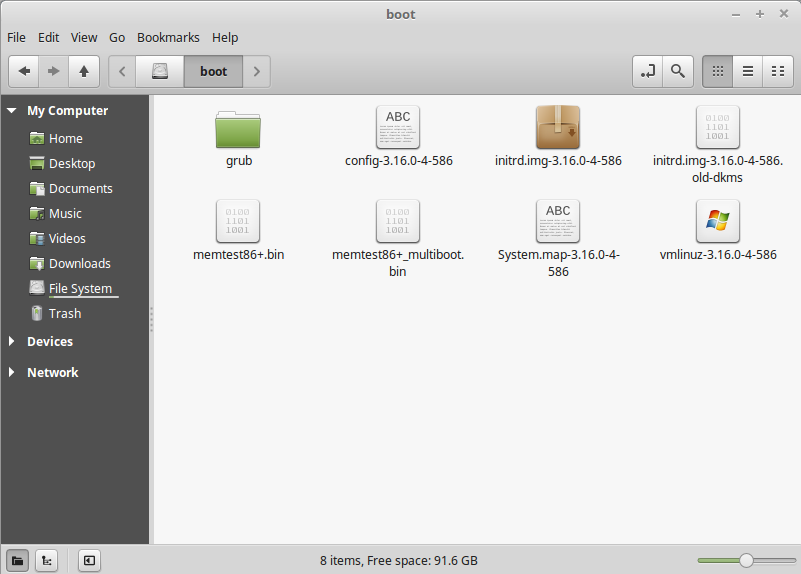Click the Documents folder icon in sidebar

click(37, 188)
